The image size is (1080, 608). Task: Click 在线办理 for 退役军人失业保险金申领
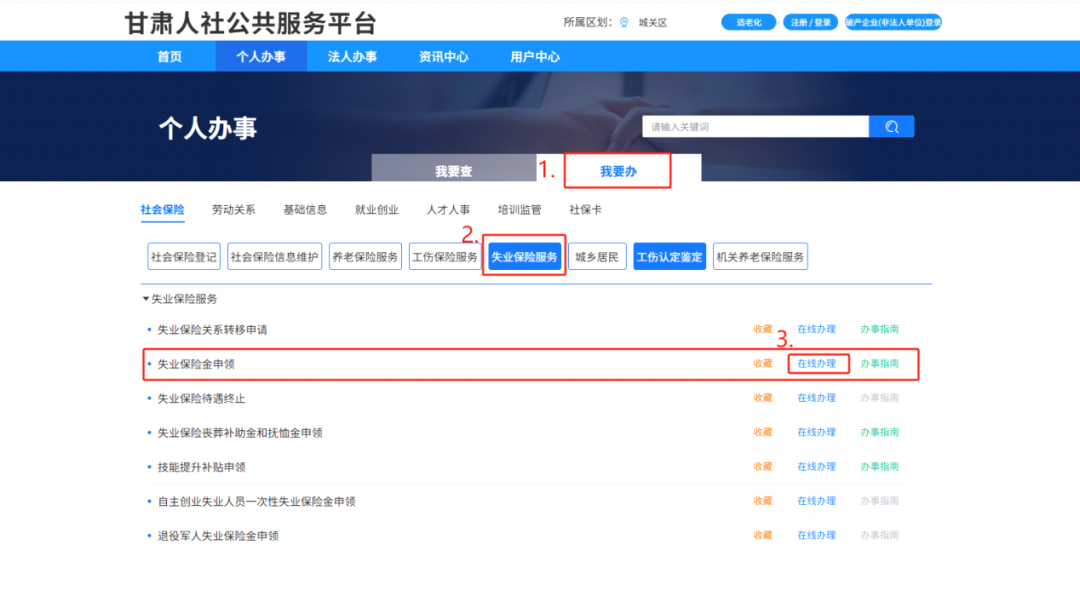pos(816,535)
